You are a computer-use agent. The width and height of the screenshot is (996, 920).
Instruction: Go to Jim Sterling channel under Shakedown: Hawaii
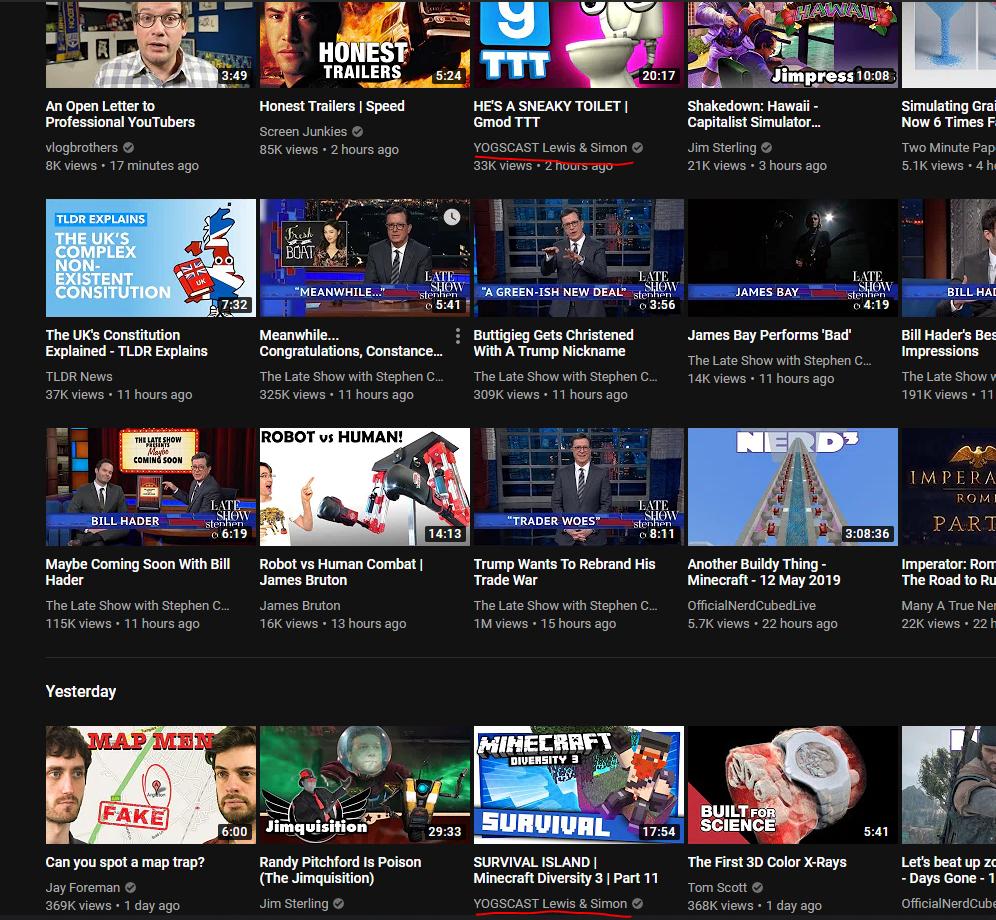click(722, 147)
